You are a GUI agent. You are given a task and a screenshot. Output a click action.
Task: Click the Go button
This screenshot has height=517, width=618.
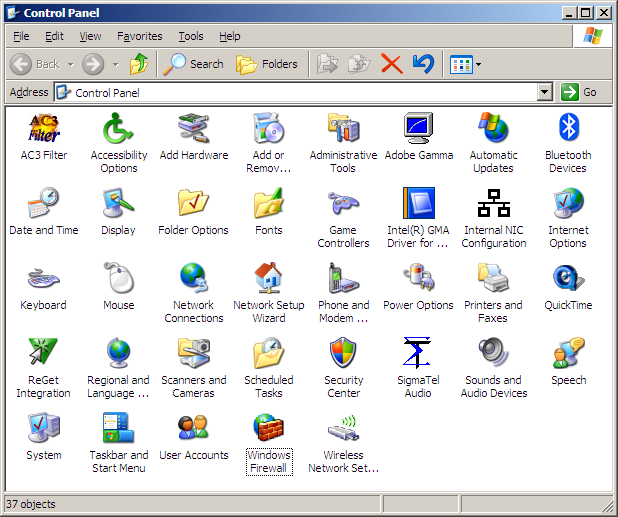click(579, 92)
